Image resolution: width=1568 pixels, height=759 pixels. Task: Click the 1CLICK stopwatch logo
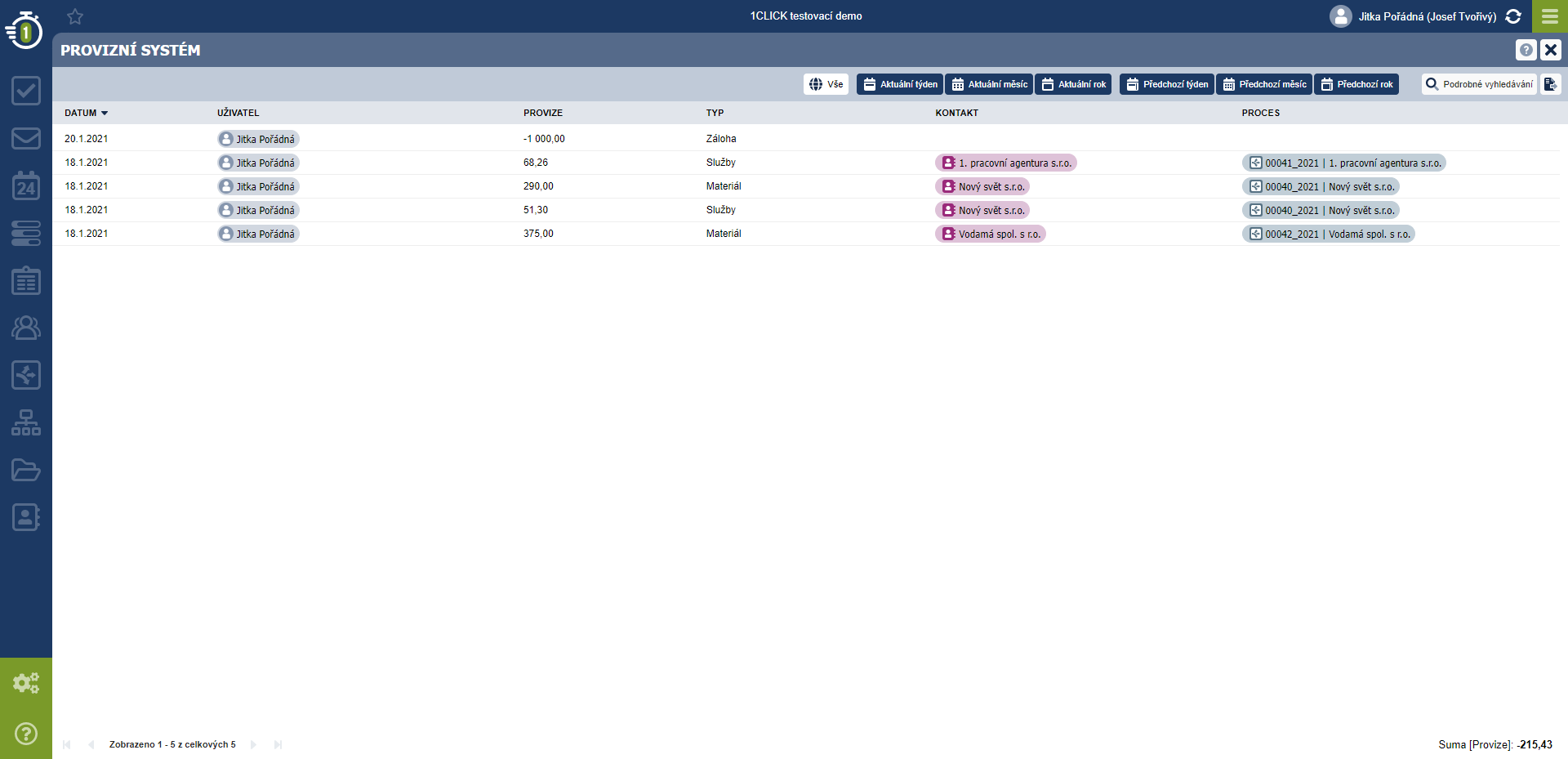tap(24, 31)
